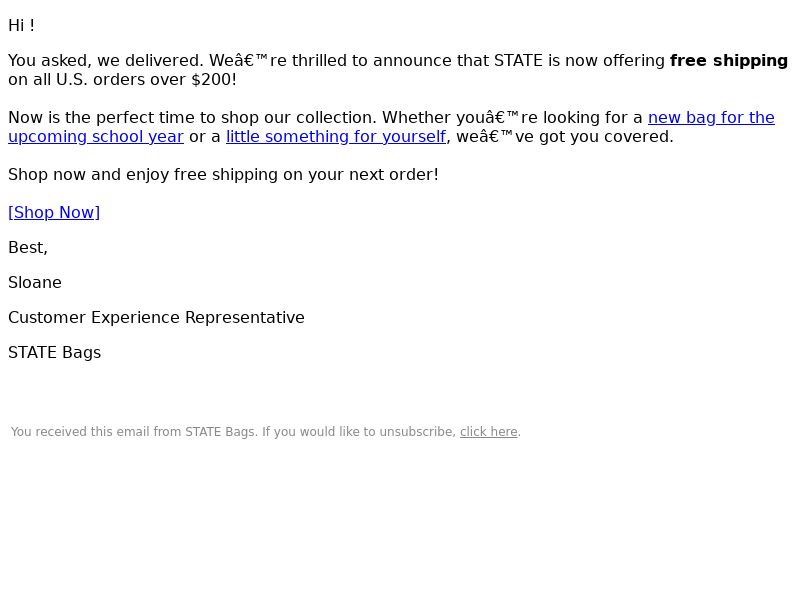800x600 pixels.
Task: Click the unsubscribe 'click here' link
Action: 489,432
